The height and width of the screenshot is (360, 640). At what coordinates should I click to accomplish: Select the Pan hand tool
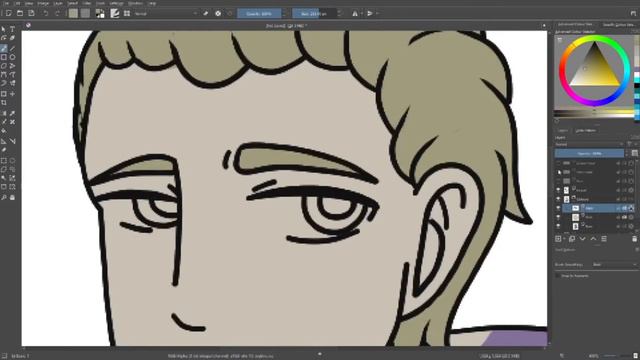coord(12,198)
